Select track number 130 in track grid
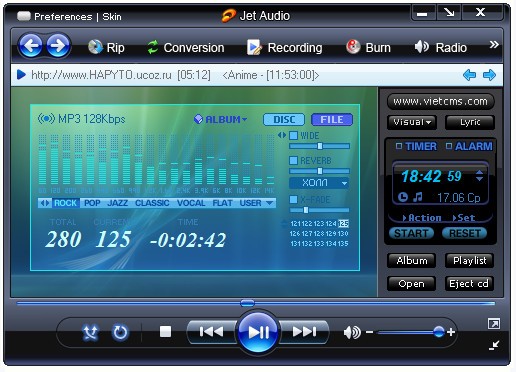The height and width of the screenshot is (372, 516). click(343, 233)
